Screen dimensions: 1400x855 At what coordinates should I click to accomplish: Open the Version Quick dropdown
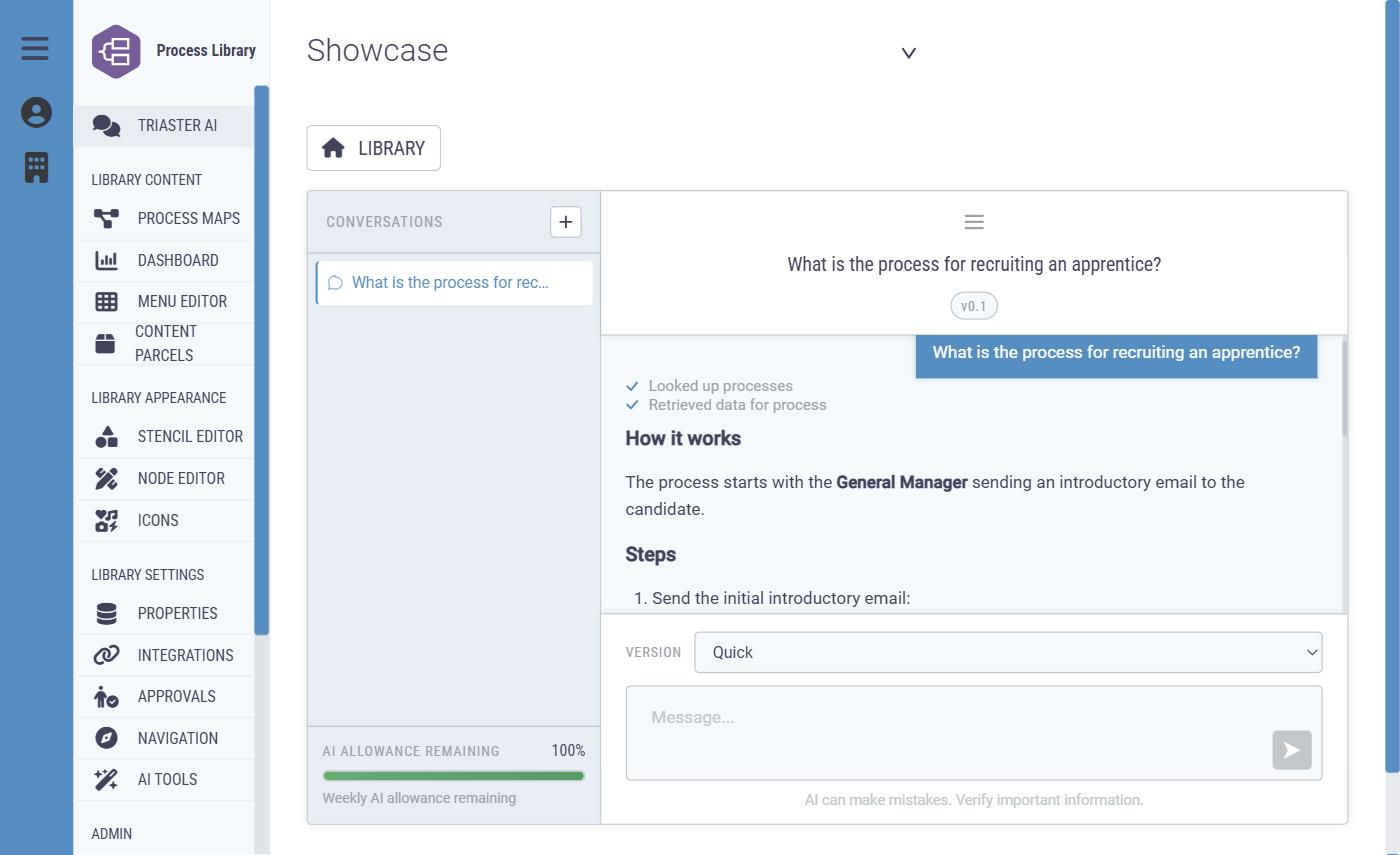click(1008, 652)
